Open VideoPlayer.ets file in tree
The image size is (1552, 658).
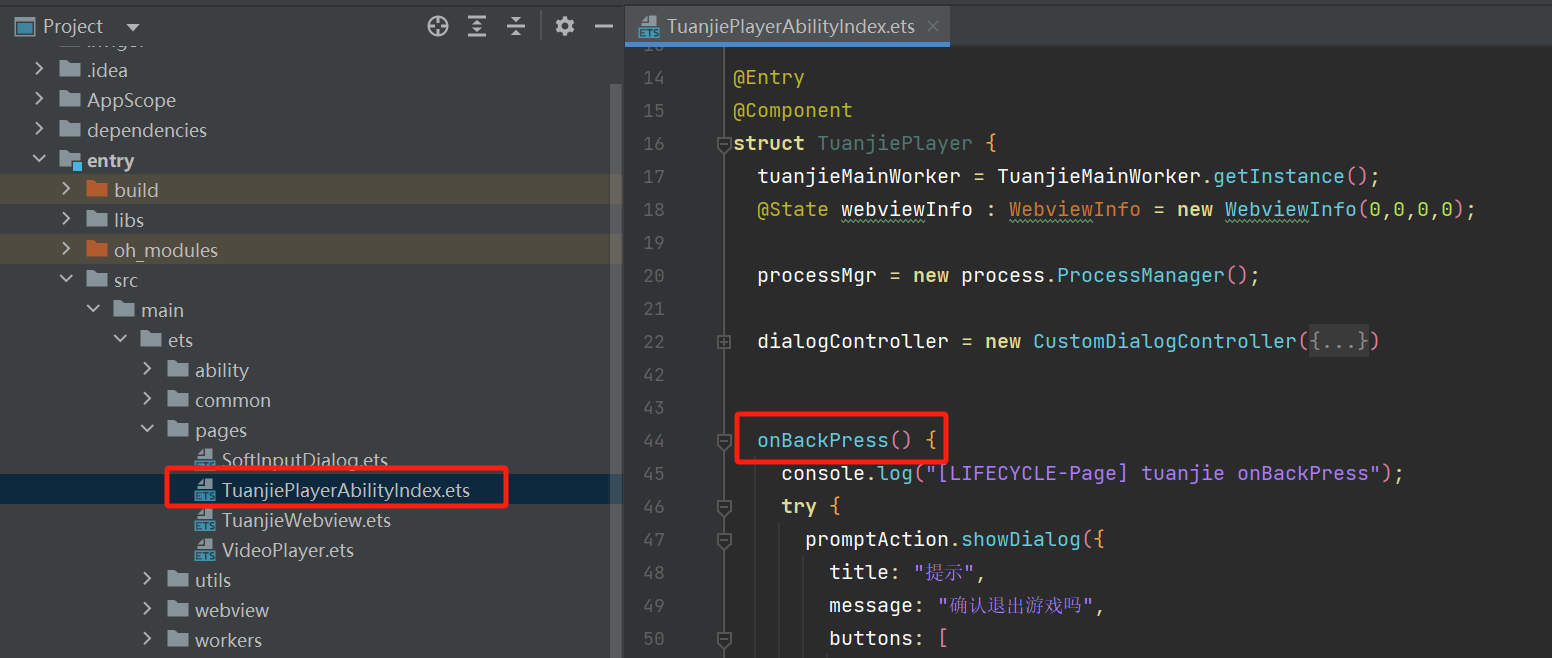pos(287,551)
